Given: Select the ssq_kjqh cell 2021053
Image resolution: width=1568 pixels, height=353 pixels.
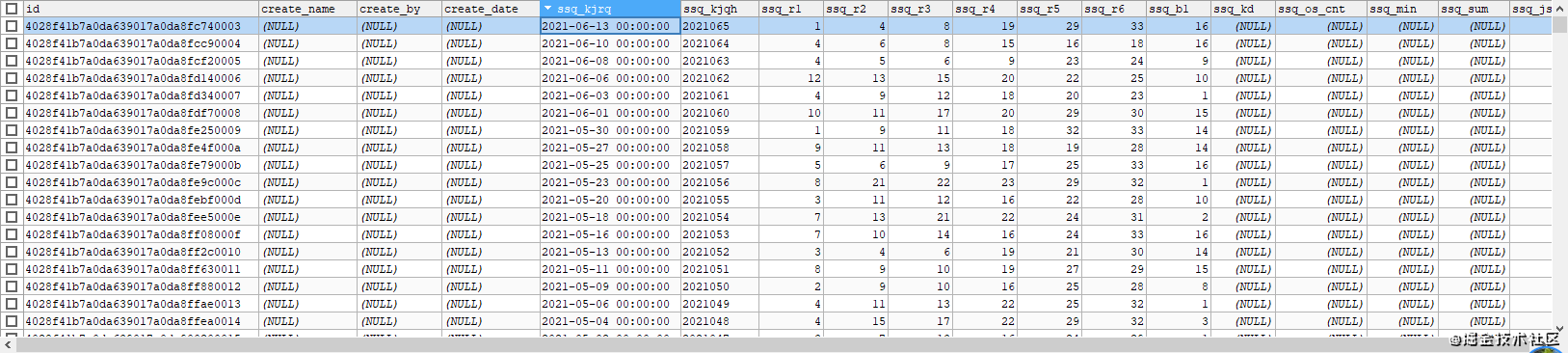Looking at the screenshot, I should pos(720,234).
